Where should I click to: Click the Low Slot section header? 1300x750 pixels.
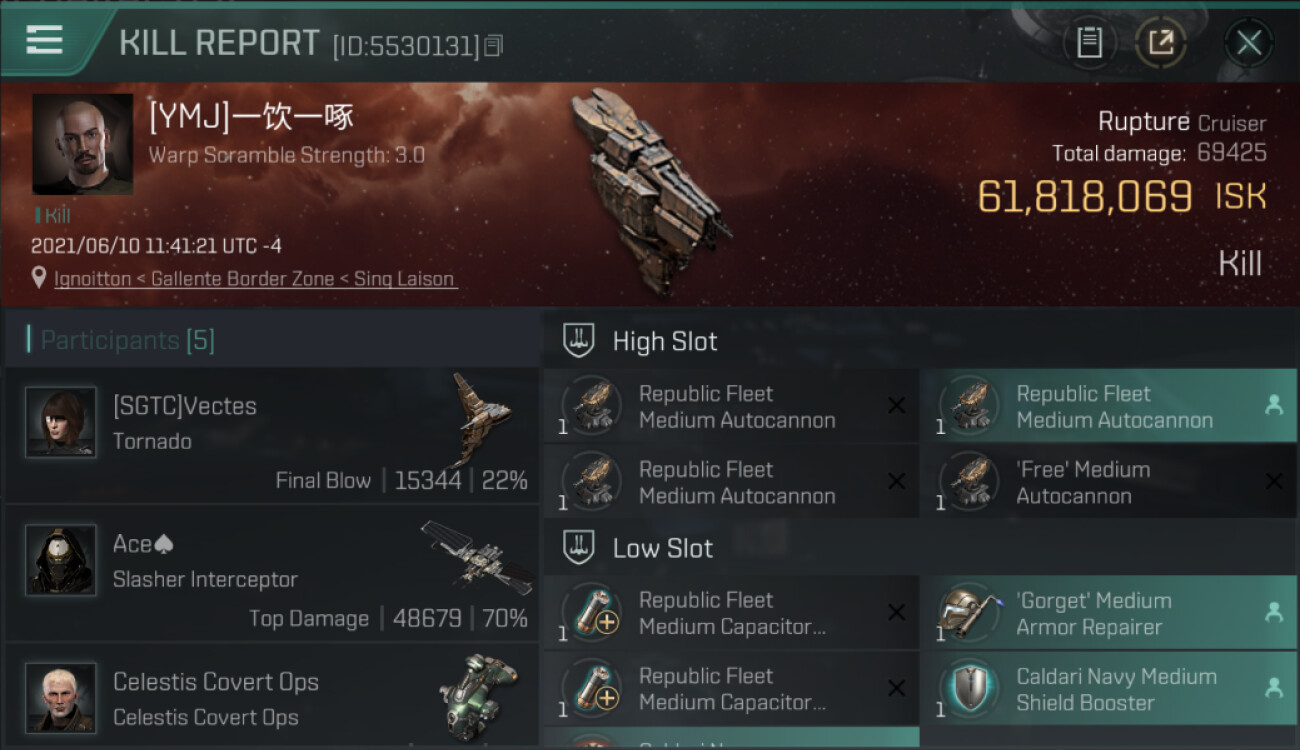662,548
